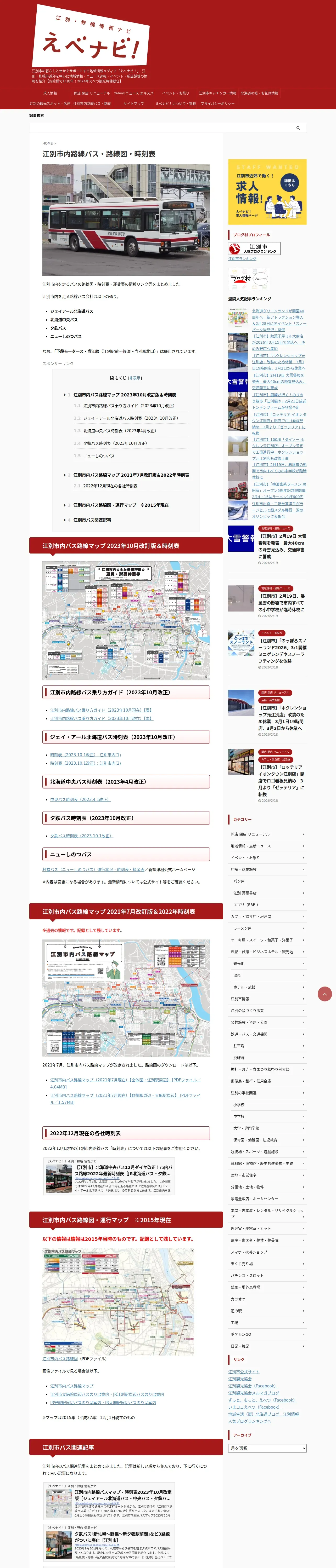This screenshot has height=1568, width=336.
Task: Click the scroll-to-top round red button
Action: point(325,994)
